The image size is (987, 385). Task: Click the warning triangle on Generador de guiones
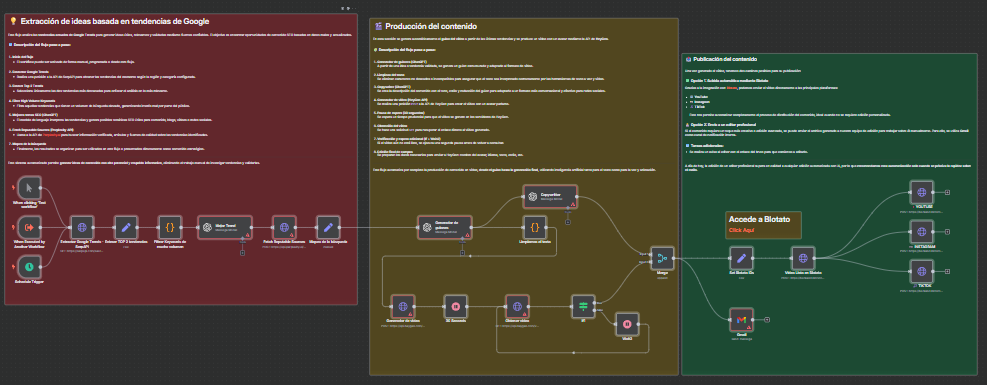467,235
